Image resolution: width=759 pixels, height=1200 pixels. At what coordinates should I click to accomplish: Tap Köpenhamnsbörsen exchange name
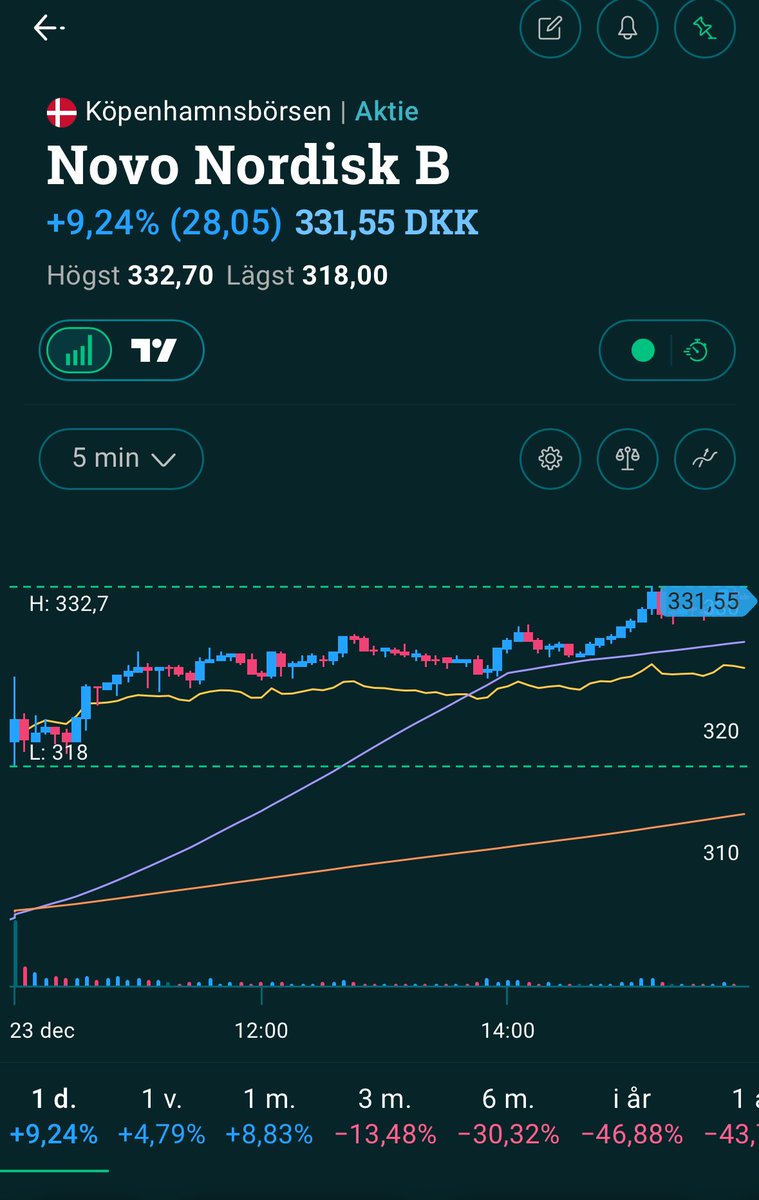208,112
